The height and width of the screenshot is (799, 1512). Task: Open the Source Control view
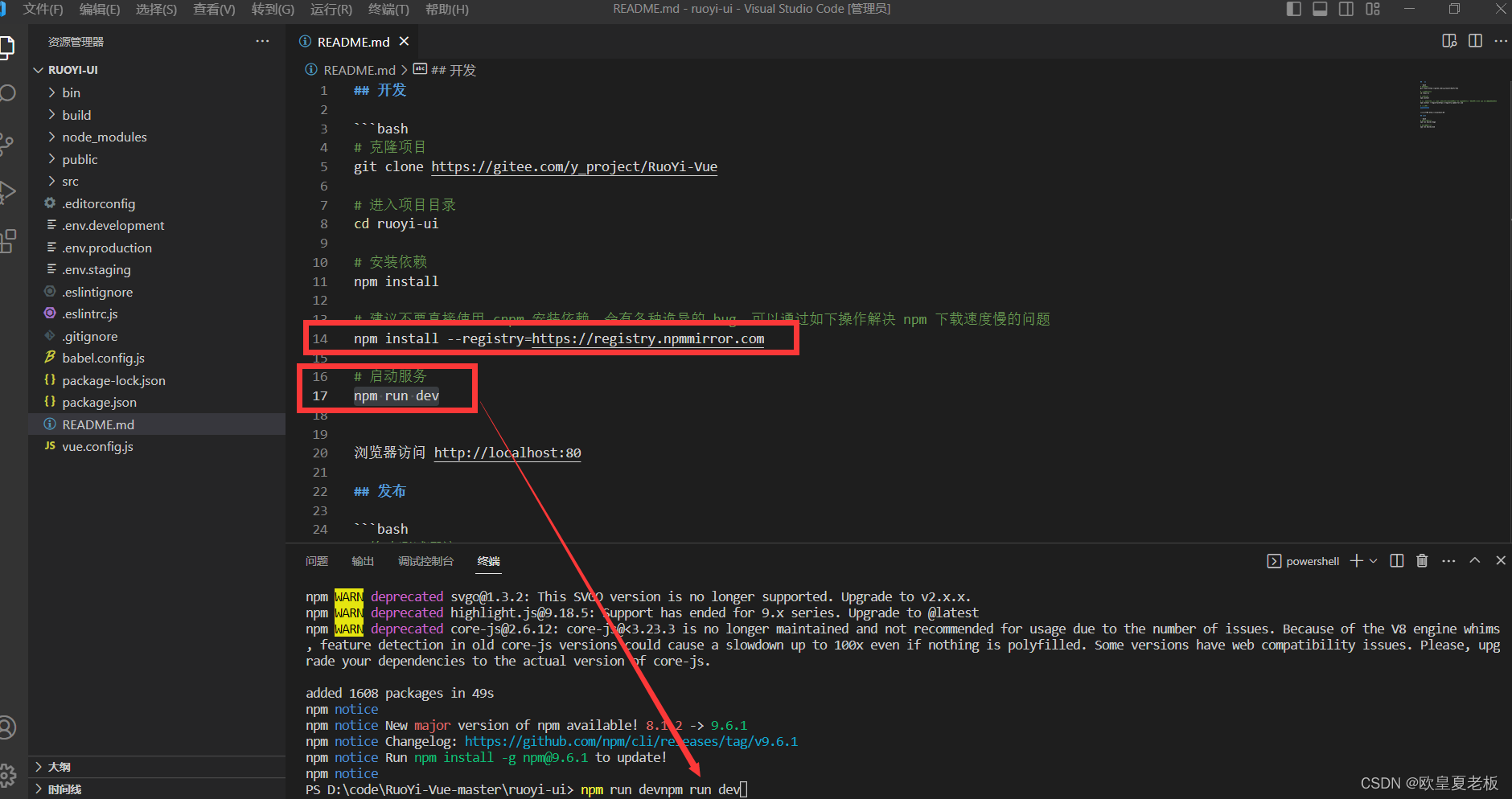[6, 144]
